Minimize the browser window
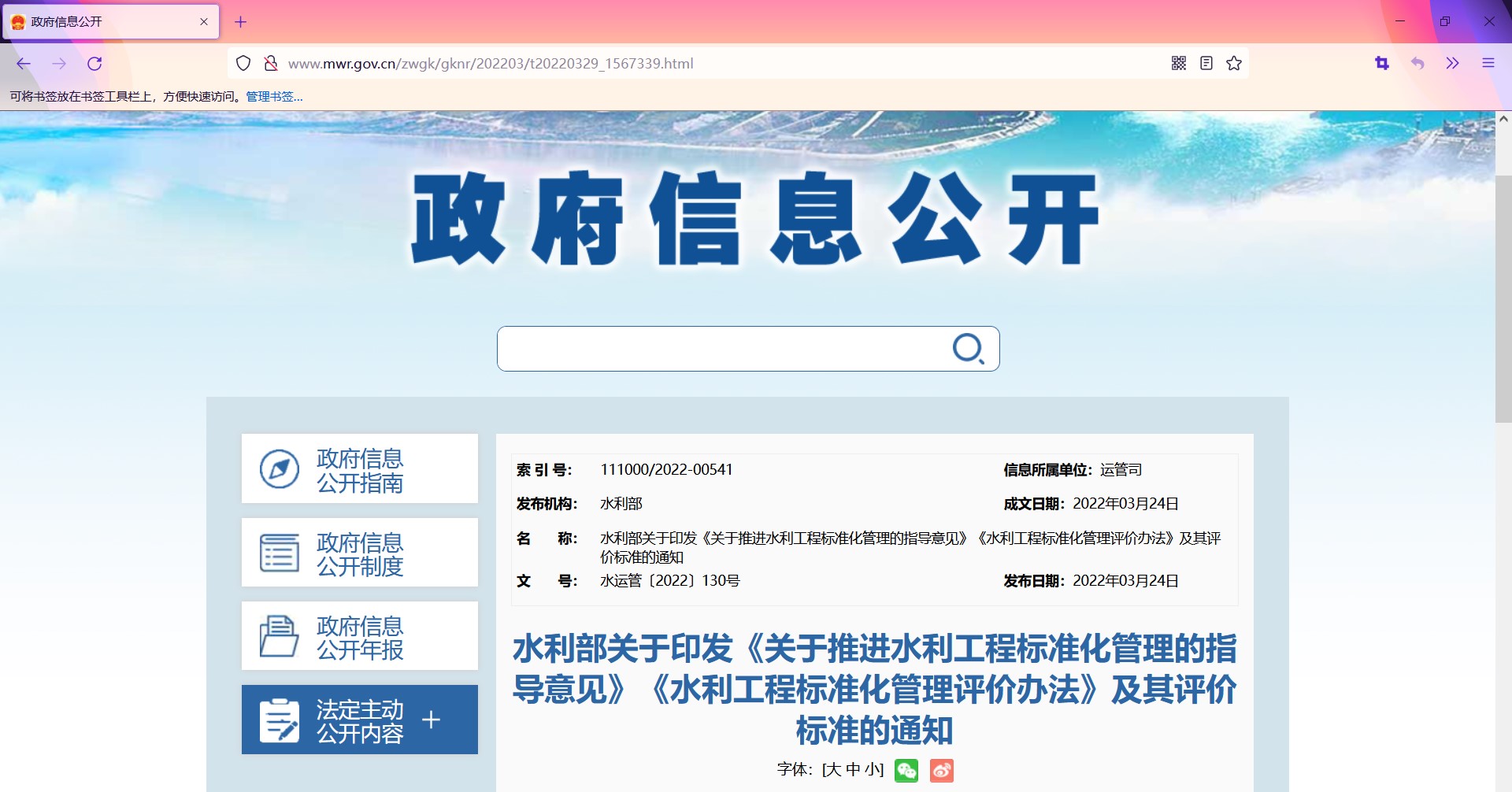The width and height of the screenshot is (1512, 792). tap(1400, 21)
